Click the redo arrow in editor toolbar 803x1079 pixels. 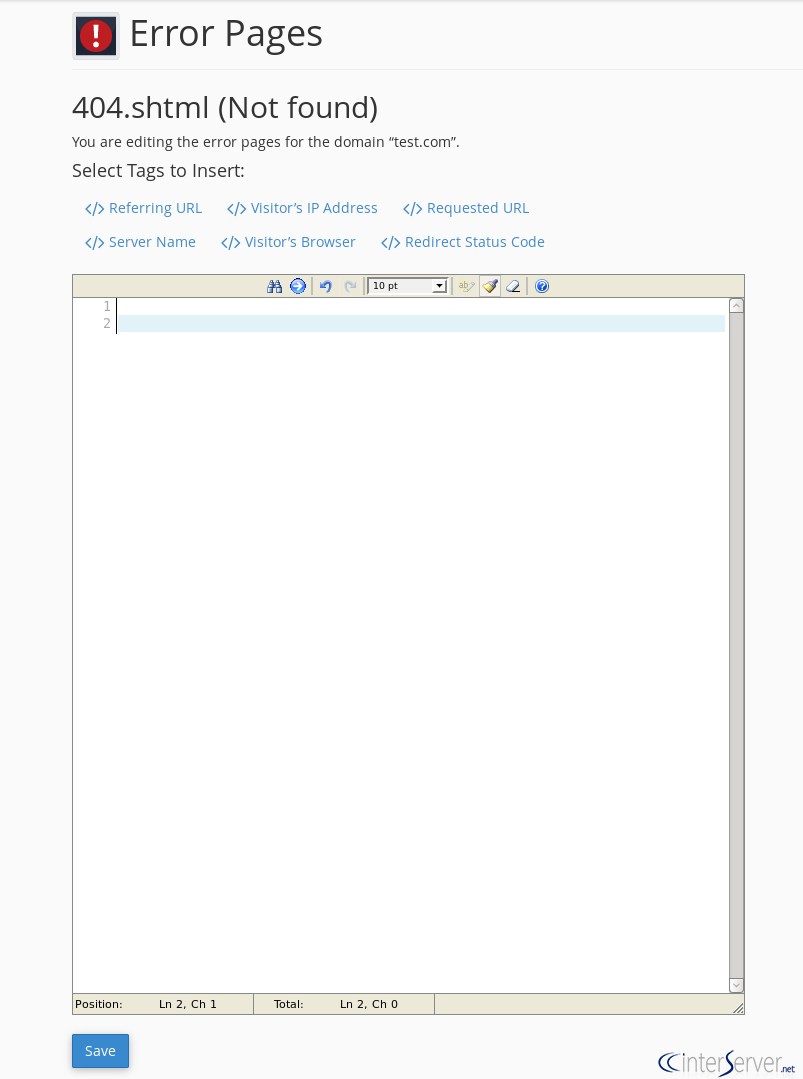350,286
